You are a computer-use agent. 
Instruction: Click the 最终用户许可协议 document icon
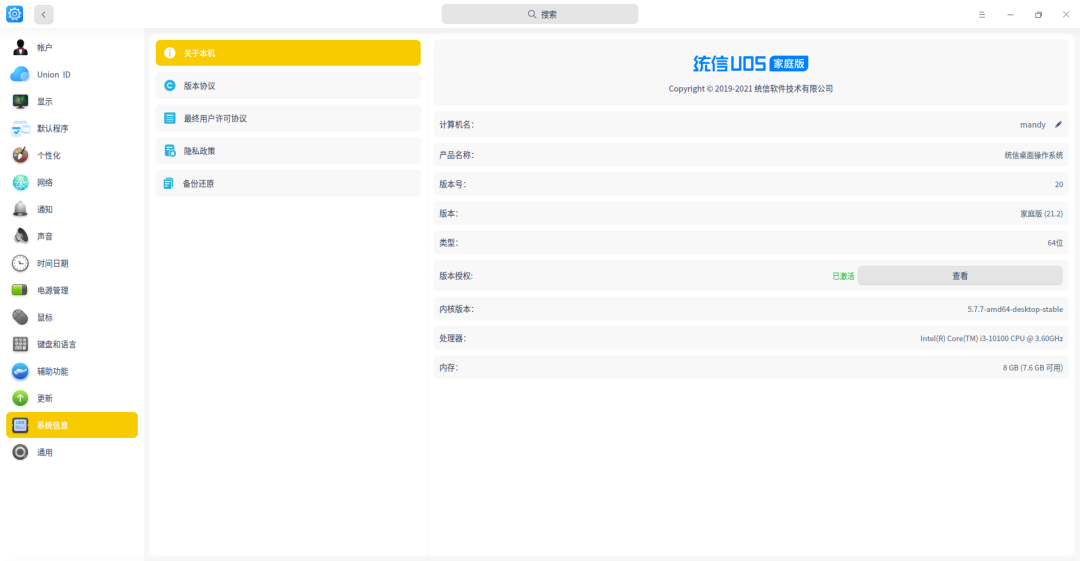coord(169,118)
